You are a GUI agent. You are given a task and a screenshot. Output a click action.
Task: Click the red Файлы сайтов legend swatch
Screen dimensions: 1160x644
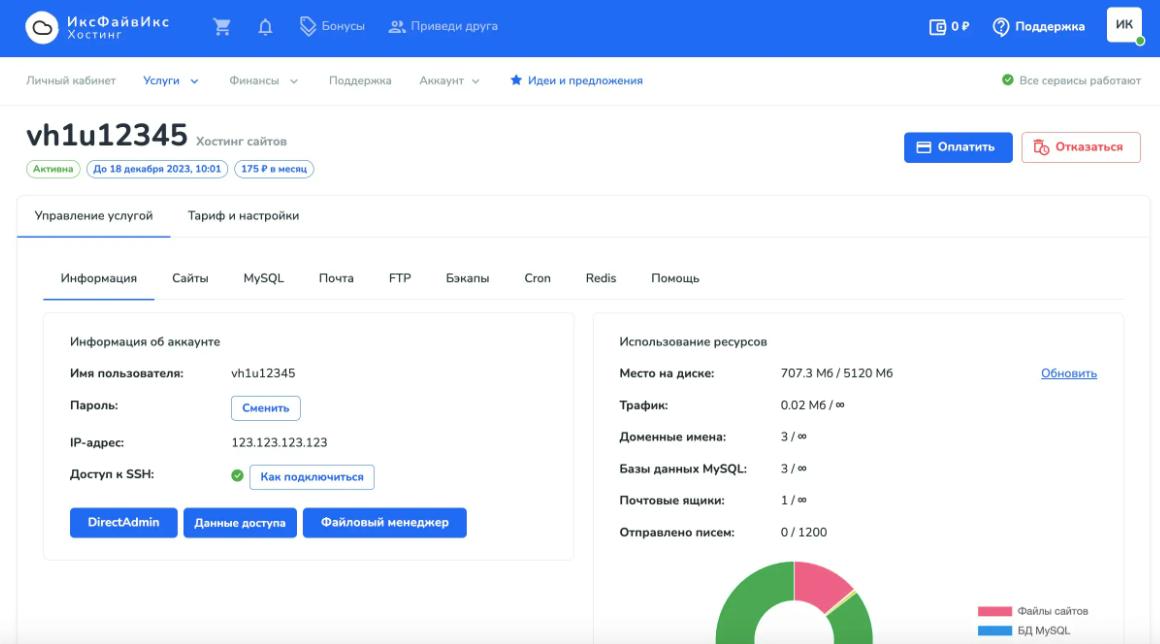(x=994, y=611)
